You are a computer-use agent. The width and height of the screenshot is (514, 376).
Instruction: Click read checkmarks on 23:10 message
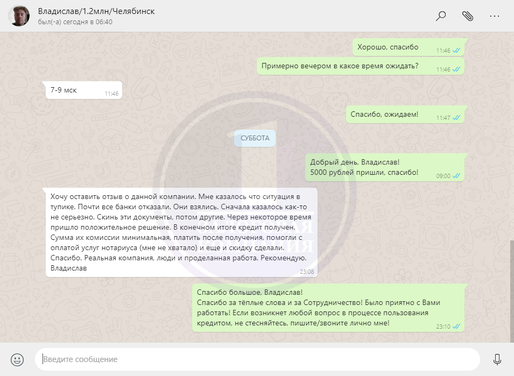(x=456, y=326)
